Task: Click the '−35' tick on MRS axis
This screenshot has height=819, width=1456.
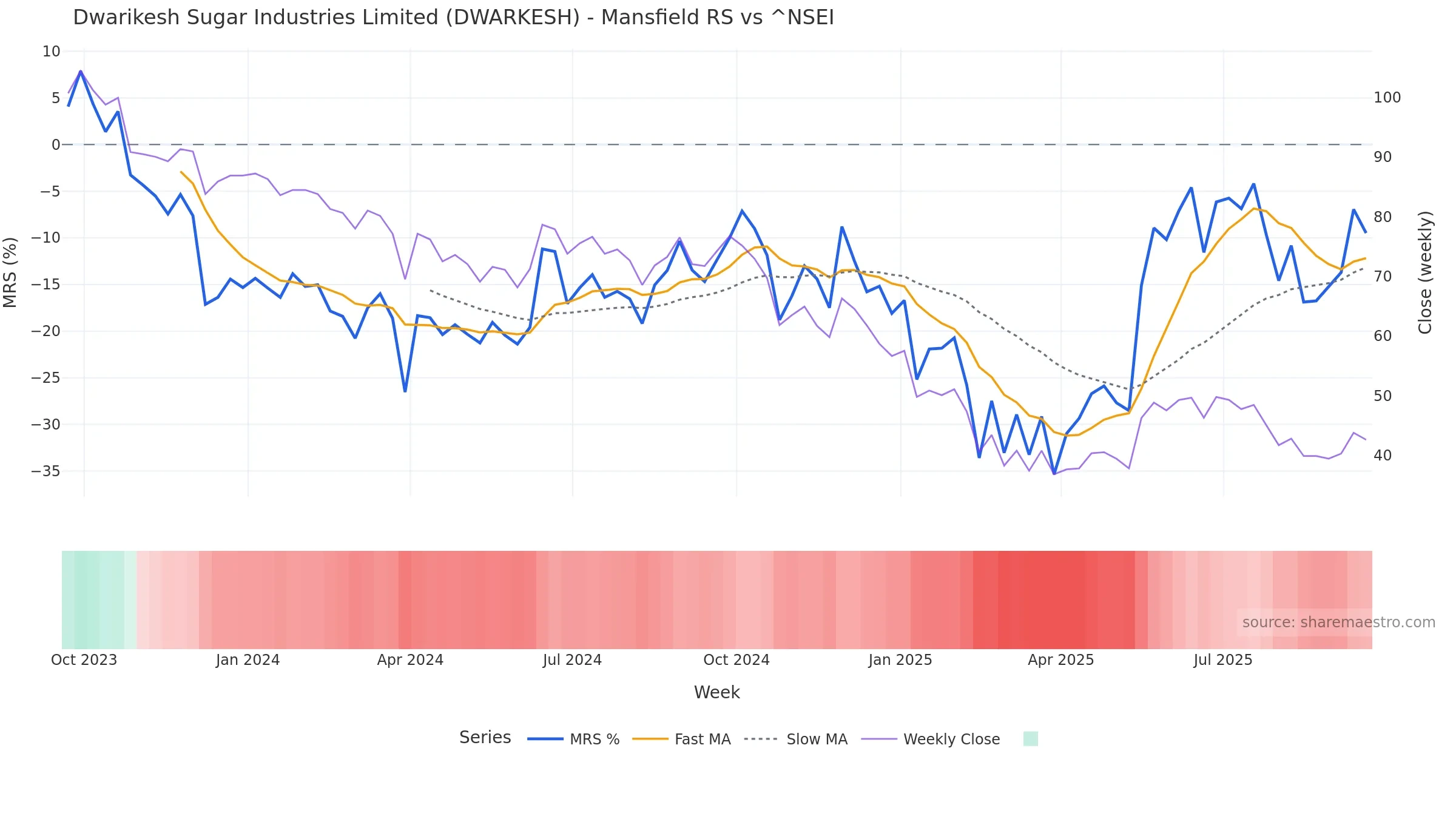Action: click(x=46, y=471)
